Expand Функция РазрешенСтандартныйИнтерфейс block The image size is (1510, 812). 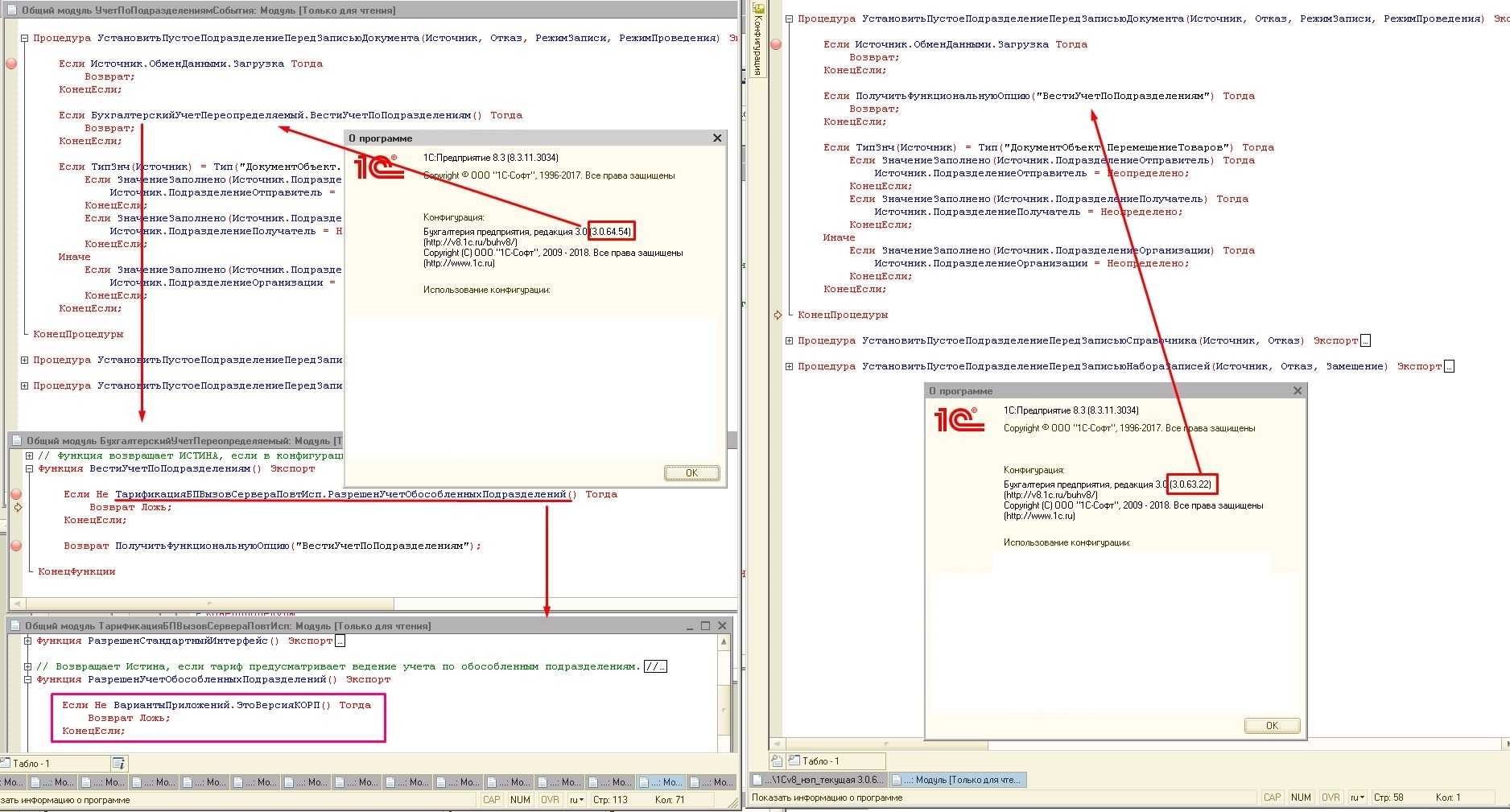pyautogui.click(x=28, y=641)
